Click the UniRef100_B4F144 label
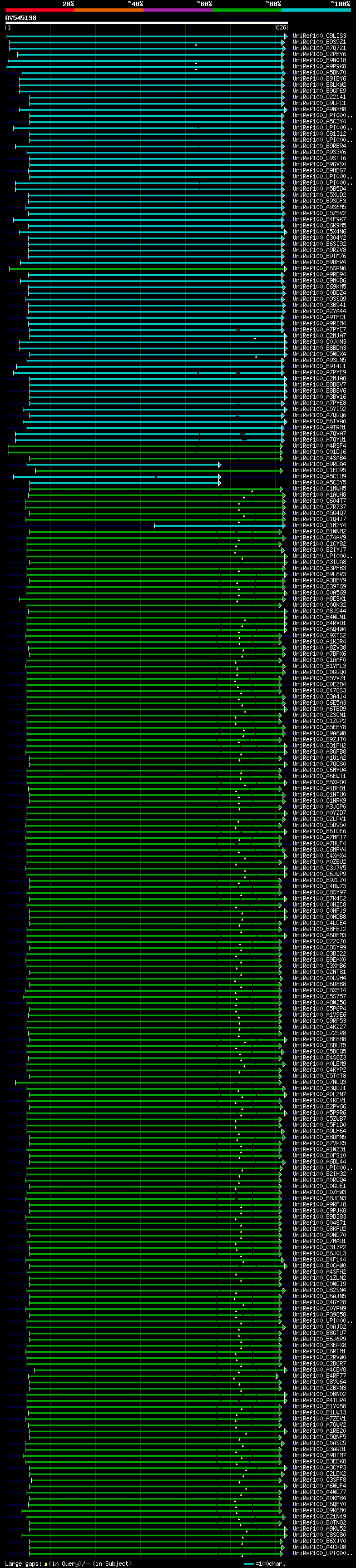The width and height of the screenshot is (356, 1568). point(319,1259)
